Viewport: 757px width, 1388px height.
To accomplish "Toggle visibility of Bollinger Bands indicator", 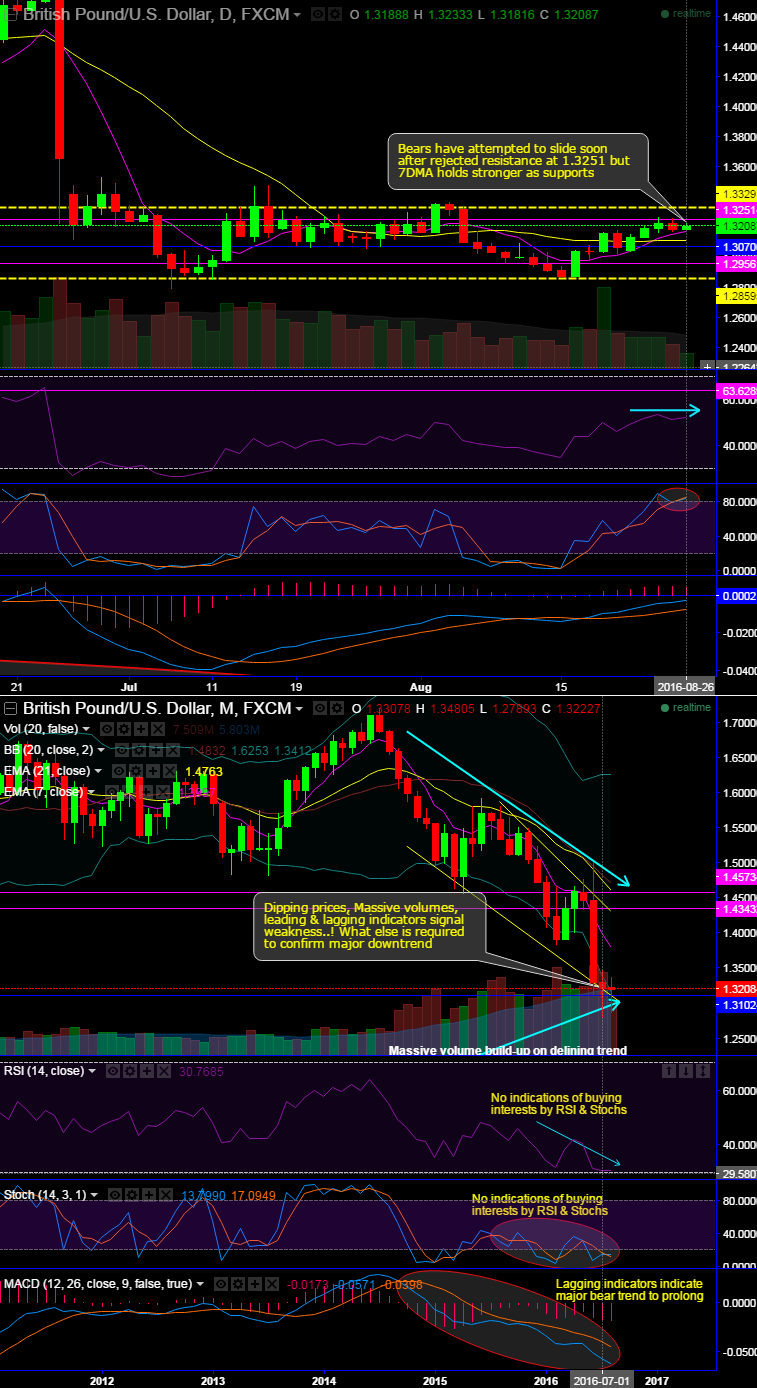I will 120,750.
